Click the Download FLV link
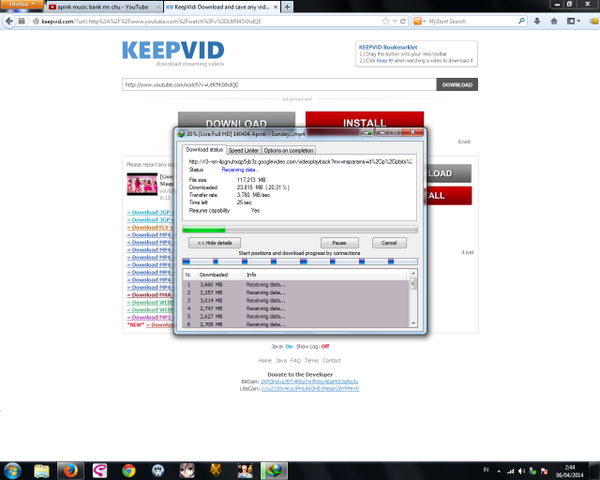The height and width of the screenshot is (480, 600). click(150, 227)
